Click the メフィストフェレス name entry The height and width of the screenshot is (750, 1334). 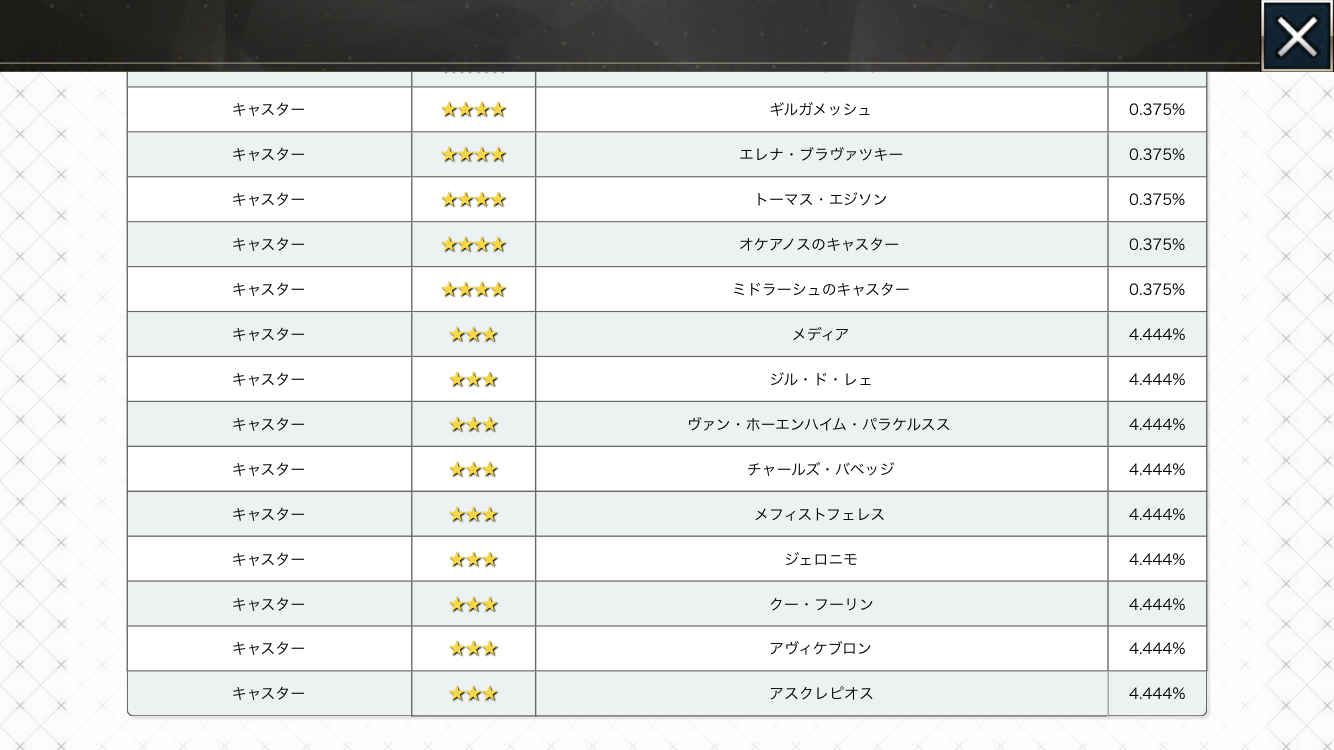pos(820,514)
